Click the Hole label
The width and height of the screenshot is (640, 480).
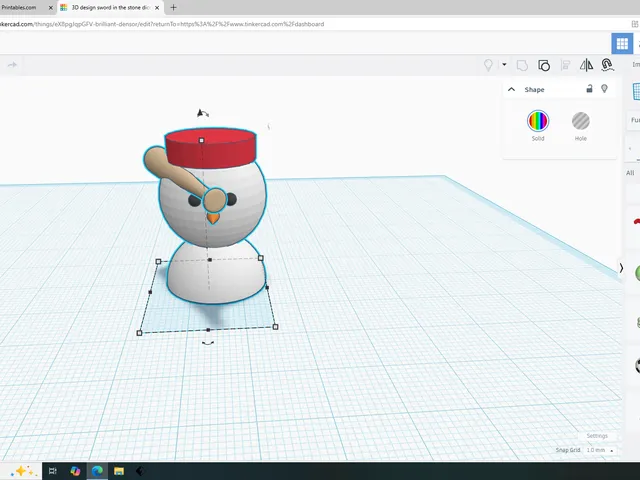coord(580,138)
